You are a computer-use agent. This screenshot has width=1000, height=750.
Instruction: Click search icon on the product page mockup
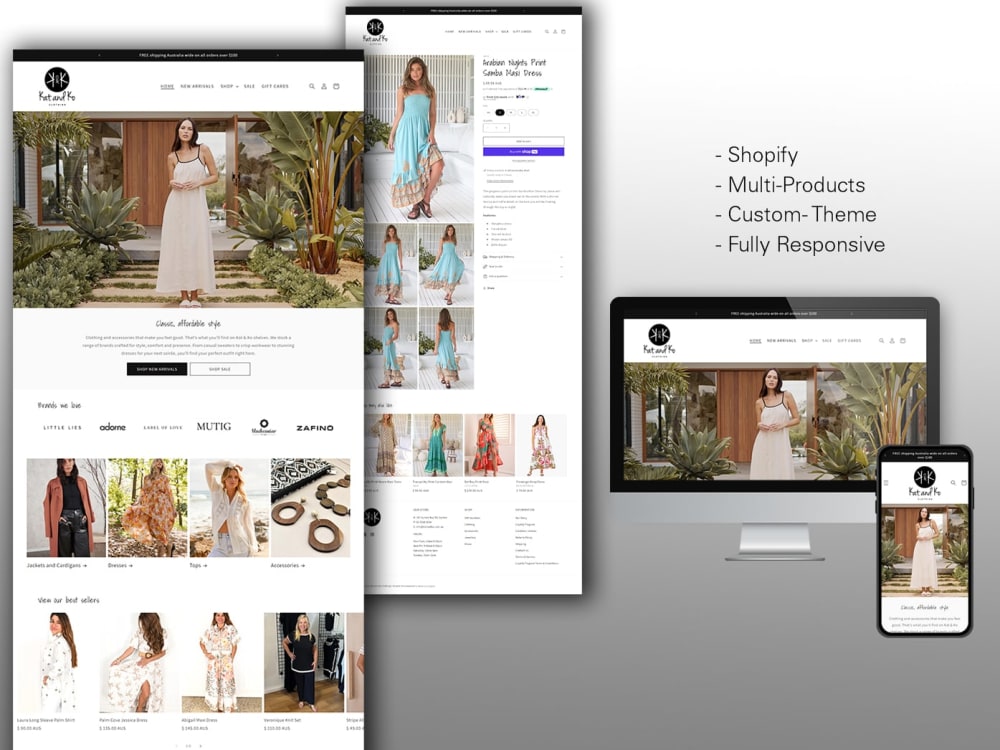[547, 31]
